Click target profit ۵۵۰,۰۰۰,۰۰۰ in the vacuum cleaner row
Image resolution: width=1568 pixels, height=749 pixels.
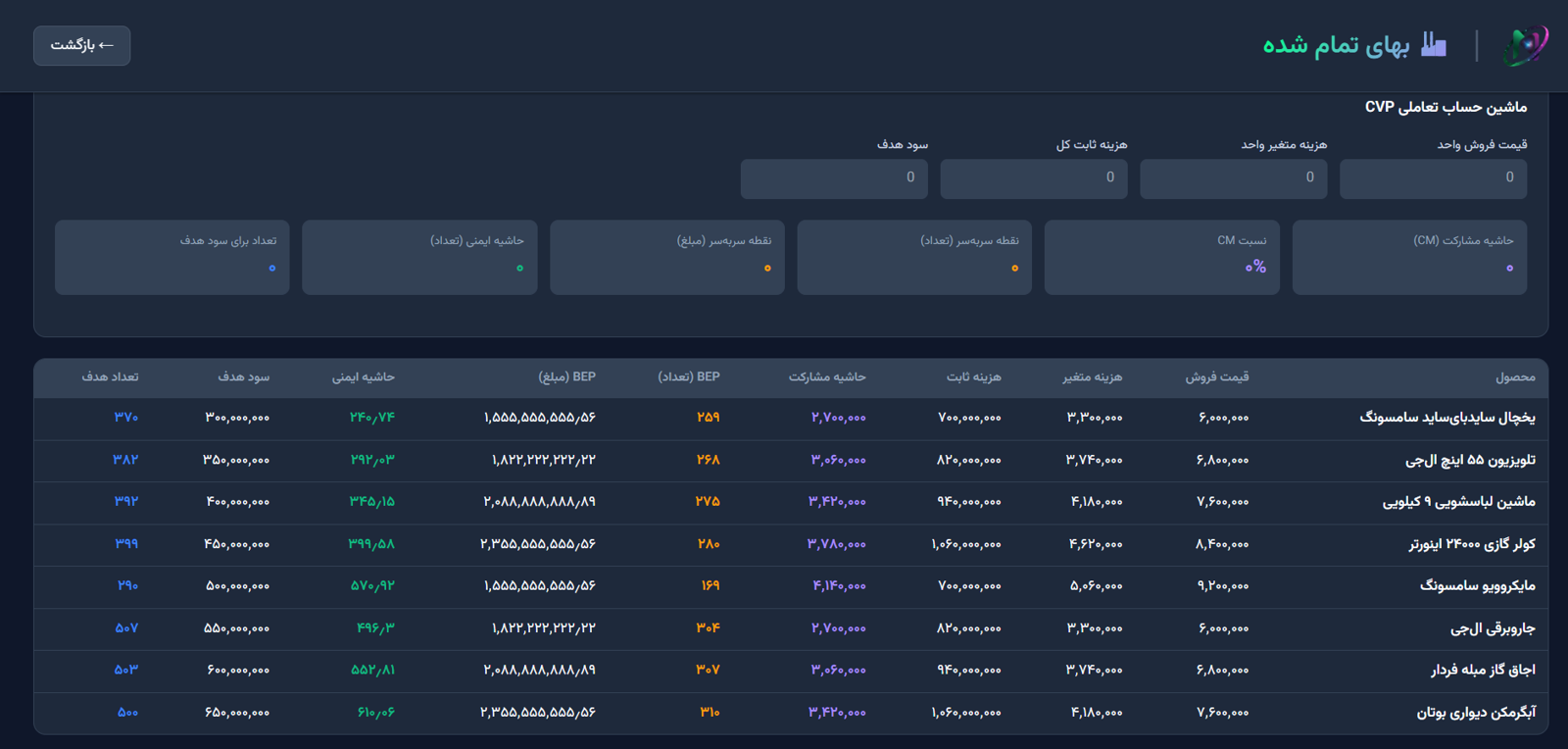point(236,628)
